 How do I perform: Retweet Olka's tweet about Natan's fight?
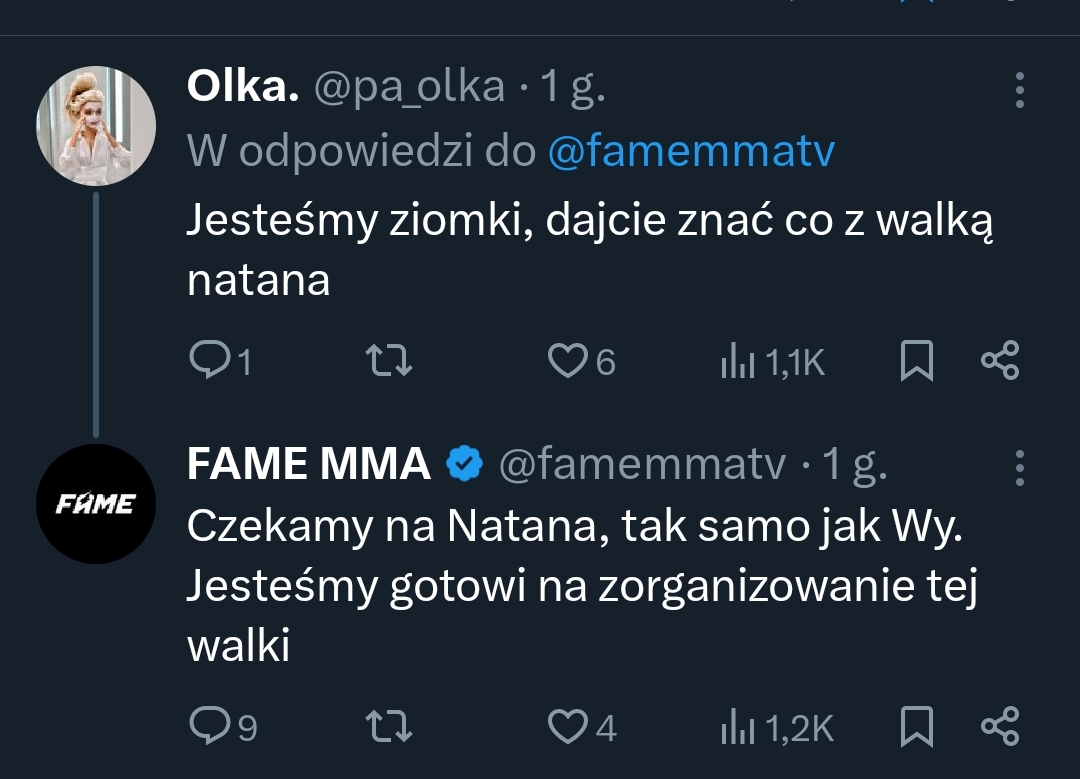click(x=388, y=361)
